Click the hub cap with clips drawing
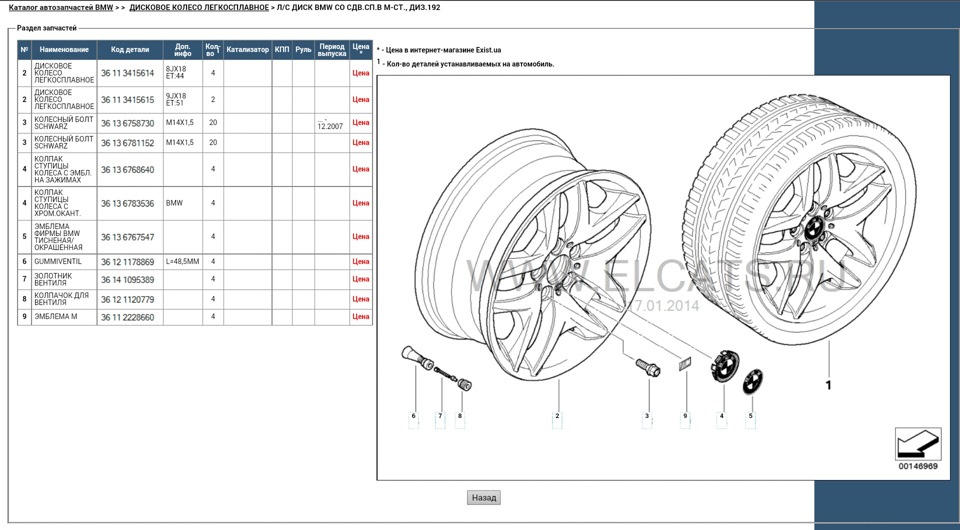This screenshot has height=530, width=960. coord(724,365)
